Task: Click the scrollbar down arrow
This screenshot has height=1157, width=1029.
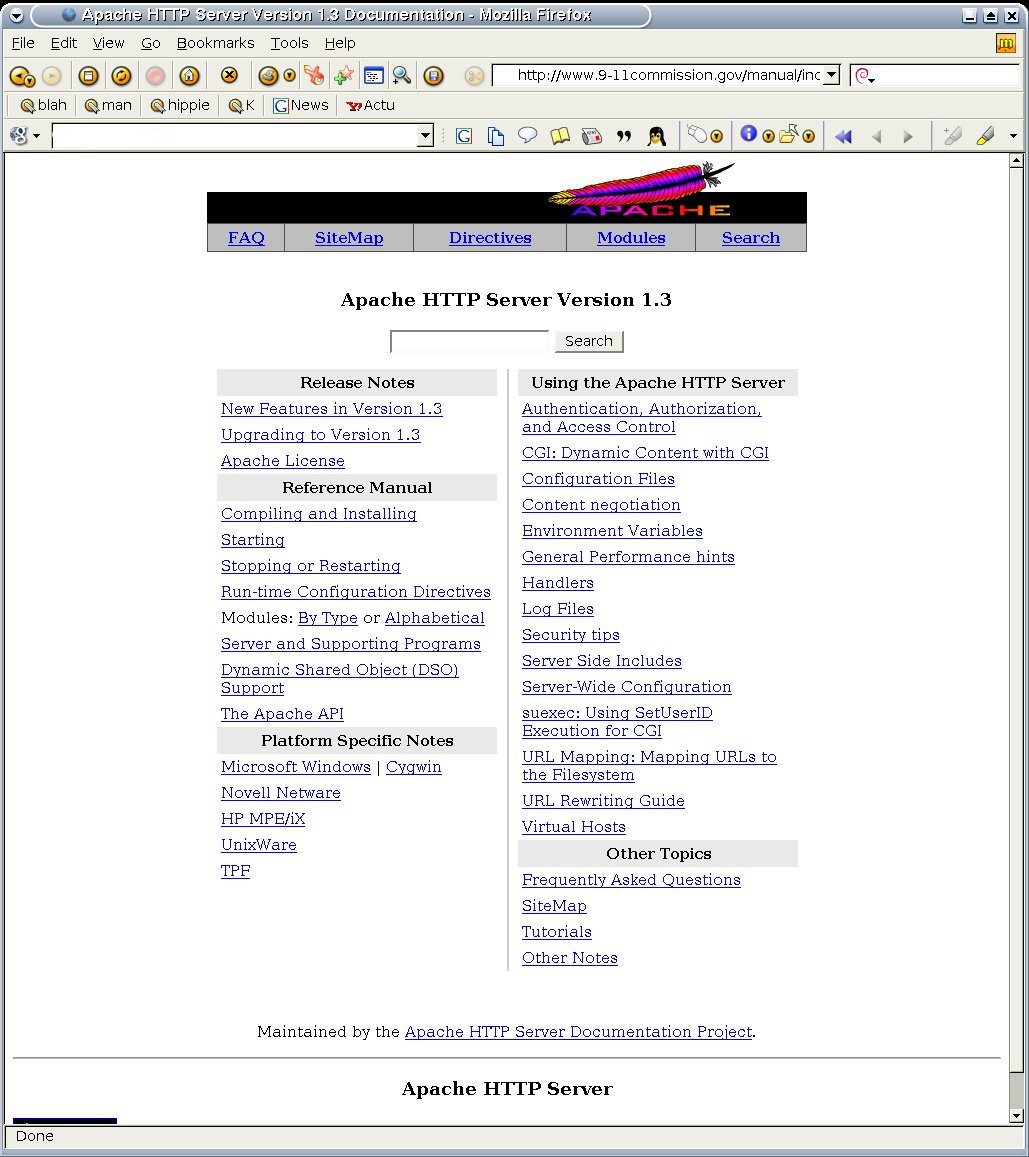Action: [1016, 1116]
